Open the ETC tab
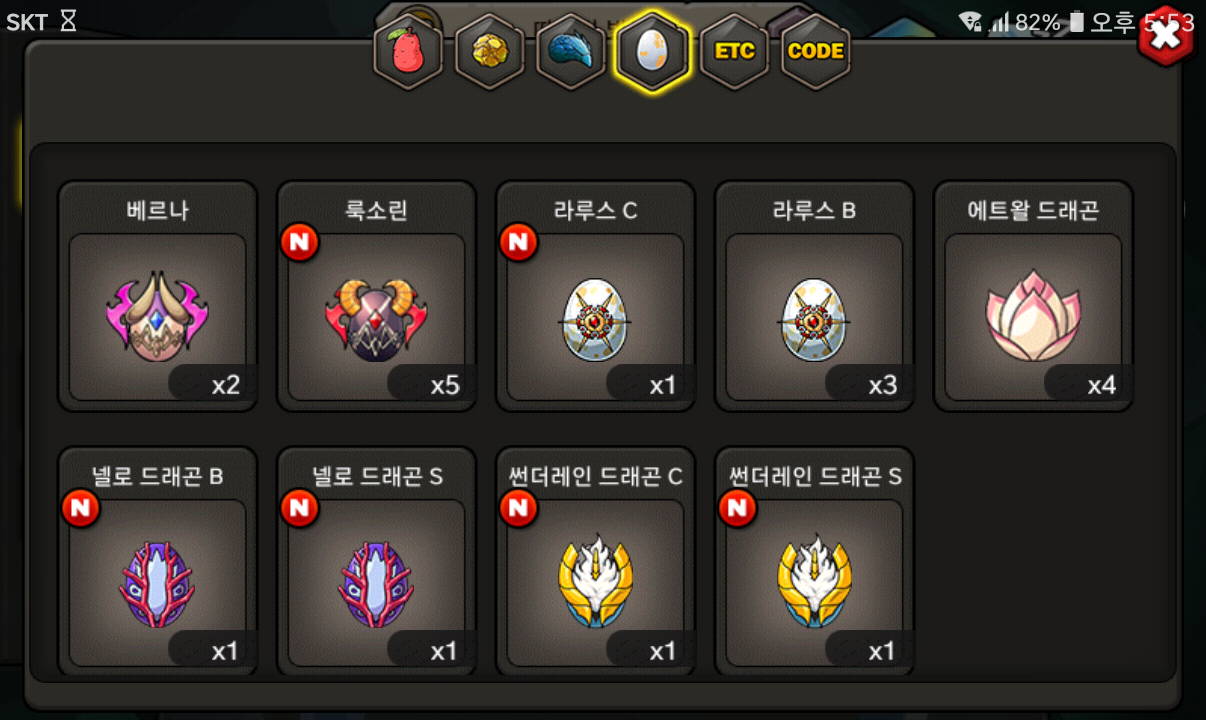This screenshot has width=1206, height=720. (x=734, y=51)
